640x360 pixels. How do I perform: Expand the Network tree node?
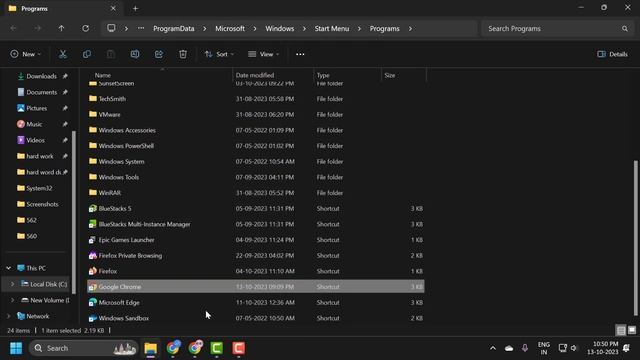click(9, 316)
